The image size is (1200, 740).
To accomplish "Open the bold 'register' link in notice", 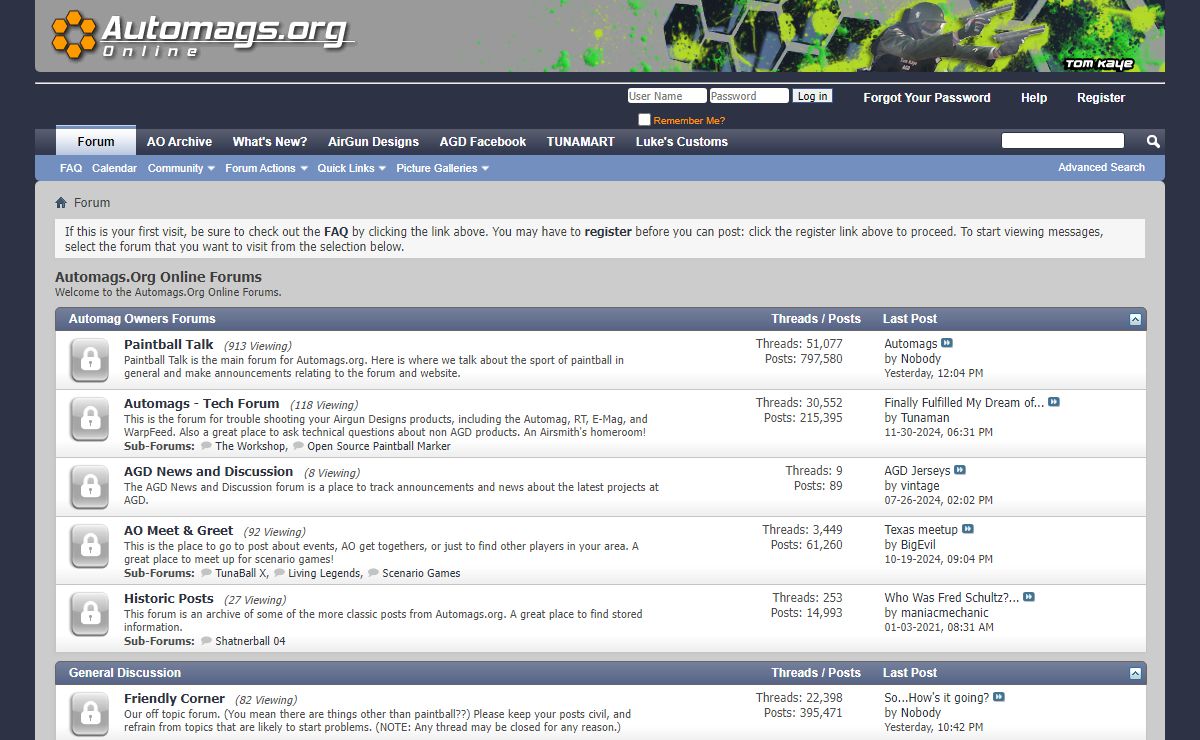I will pos(608,231).
